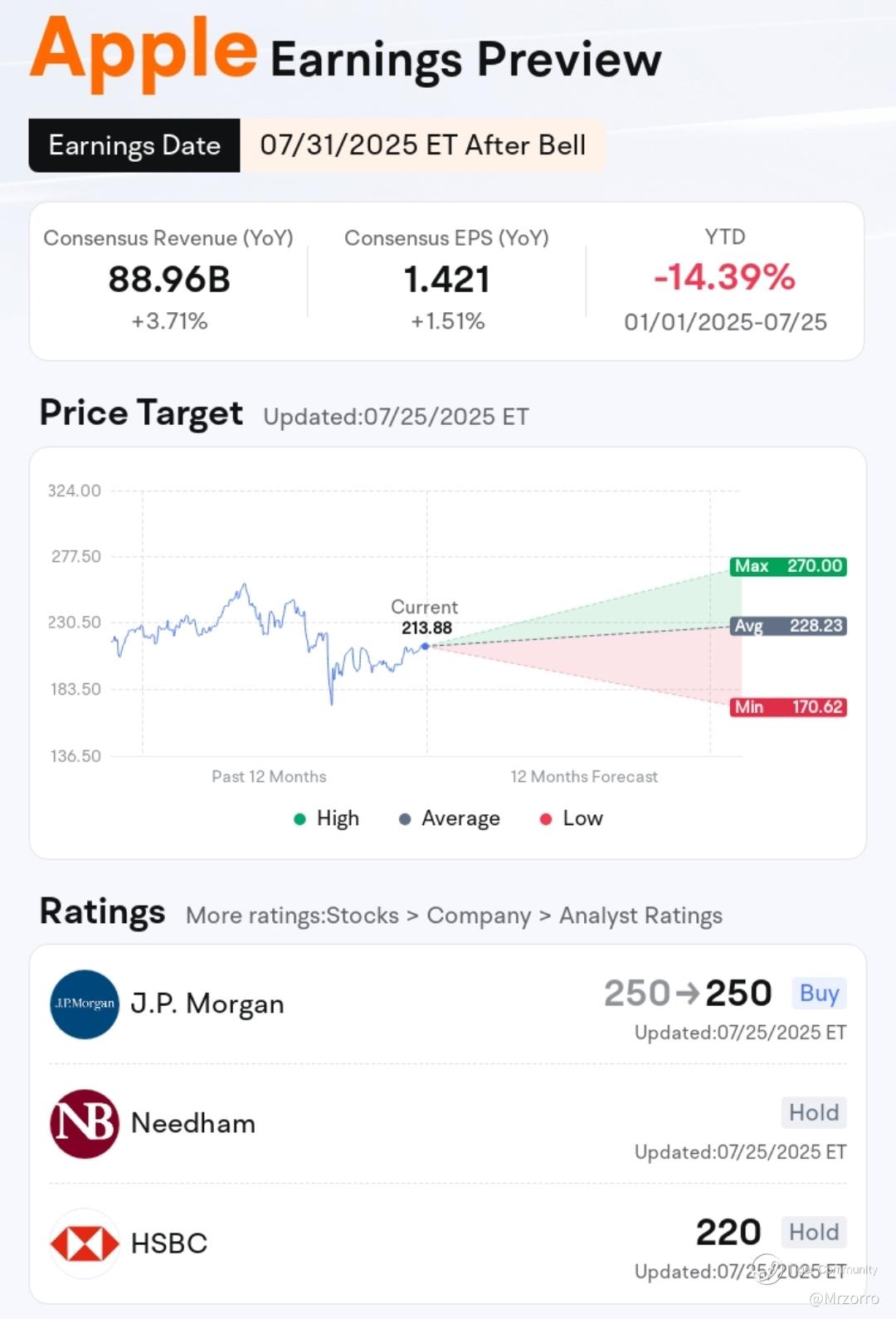896x1319 pixels.
Task: Click the HSBC Hold rating badge
Action: (813, 1232)
